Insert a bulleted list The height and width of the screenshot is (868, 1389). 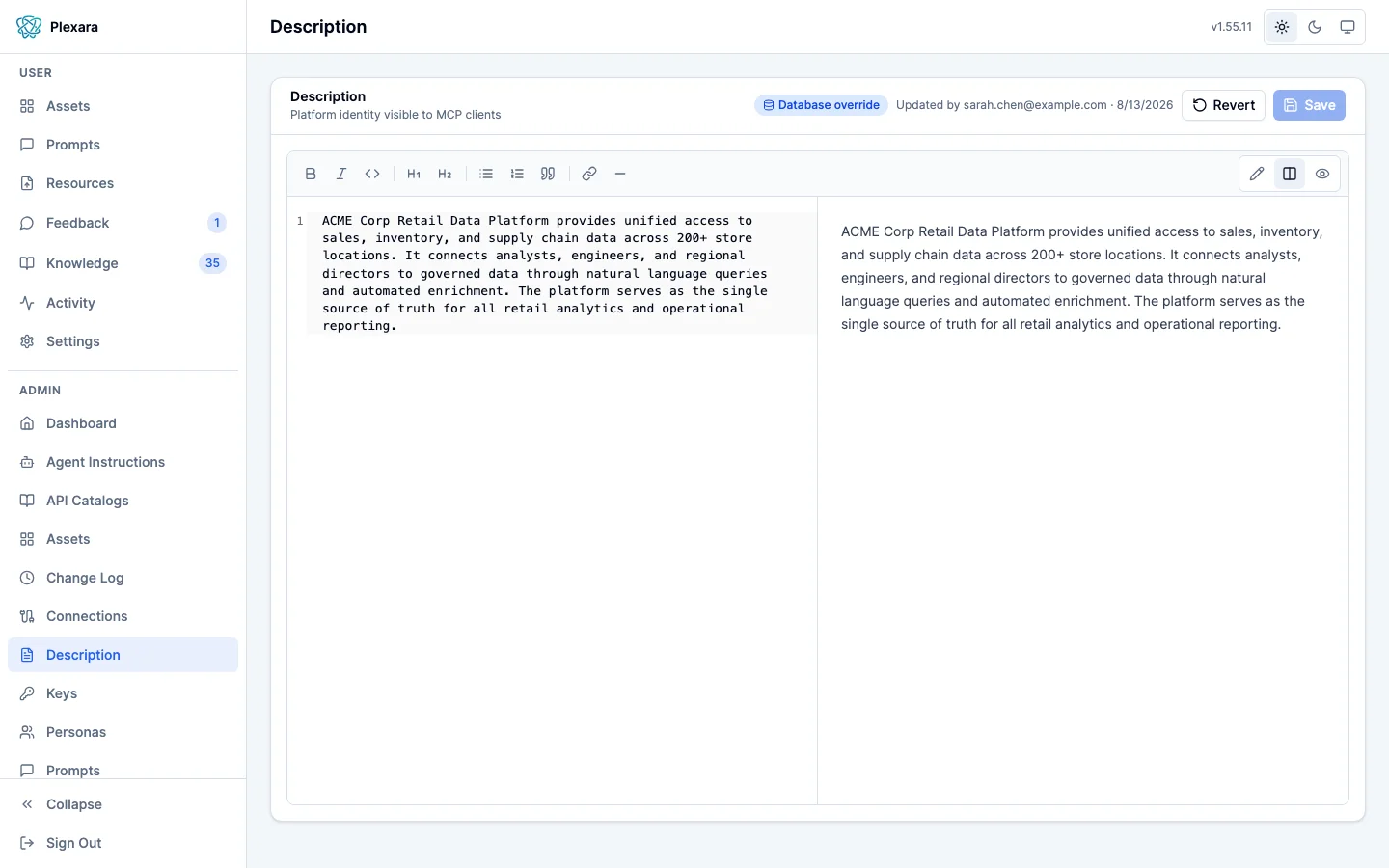pyautogui.click(x=486, y=174)
